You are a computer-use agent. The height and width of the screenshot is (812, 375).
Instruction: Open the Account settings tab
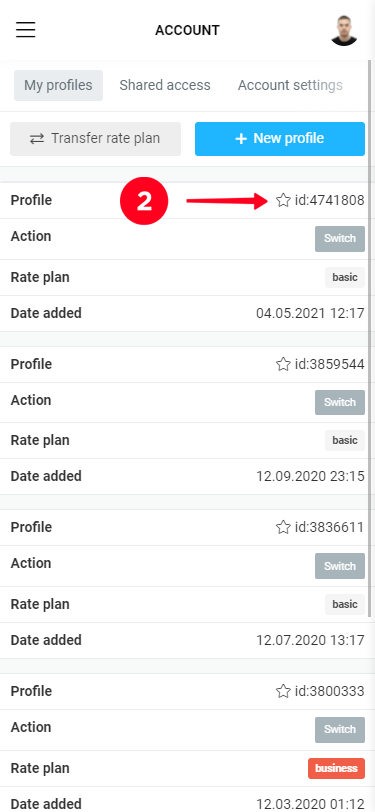[x=290, y=85]
